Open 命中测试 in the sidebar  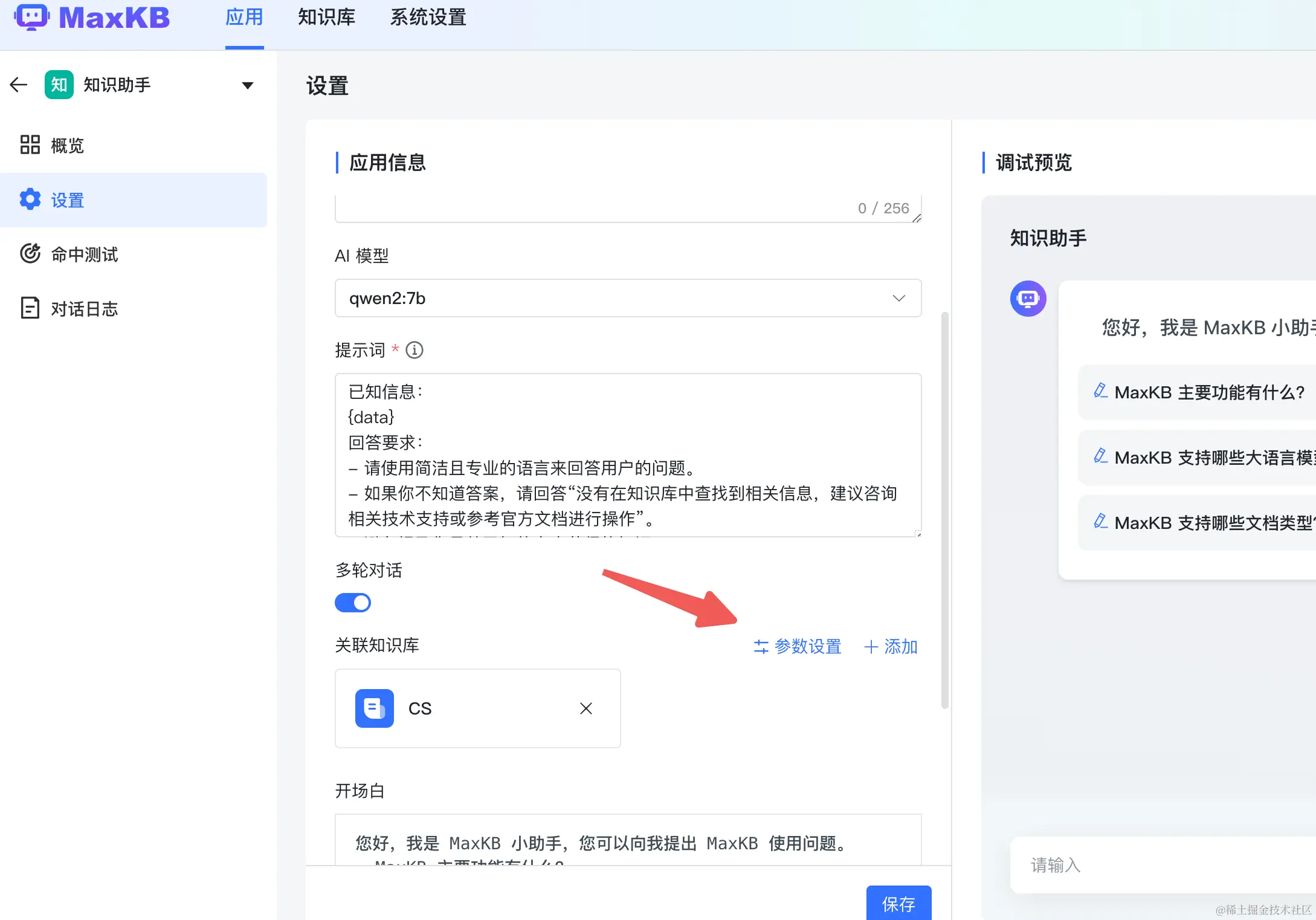(83, 254)
